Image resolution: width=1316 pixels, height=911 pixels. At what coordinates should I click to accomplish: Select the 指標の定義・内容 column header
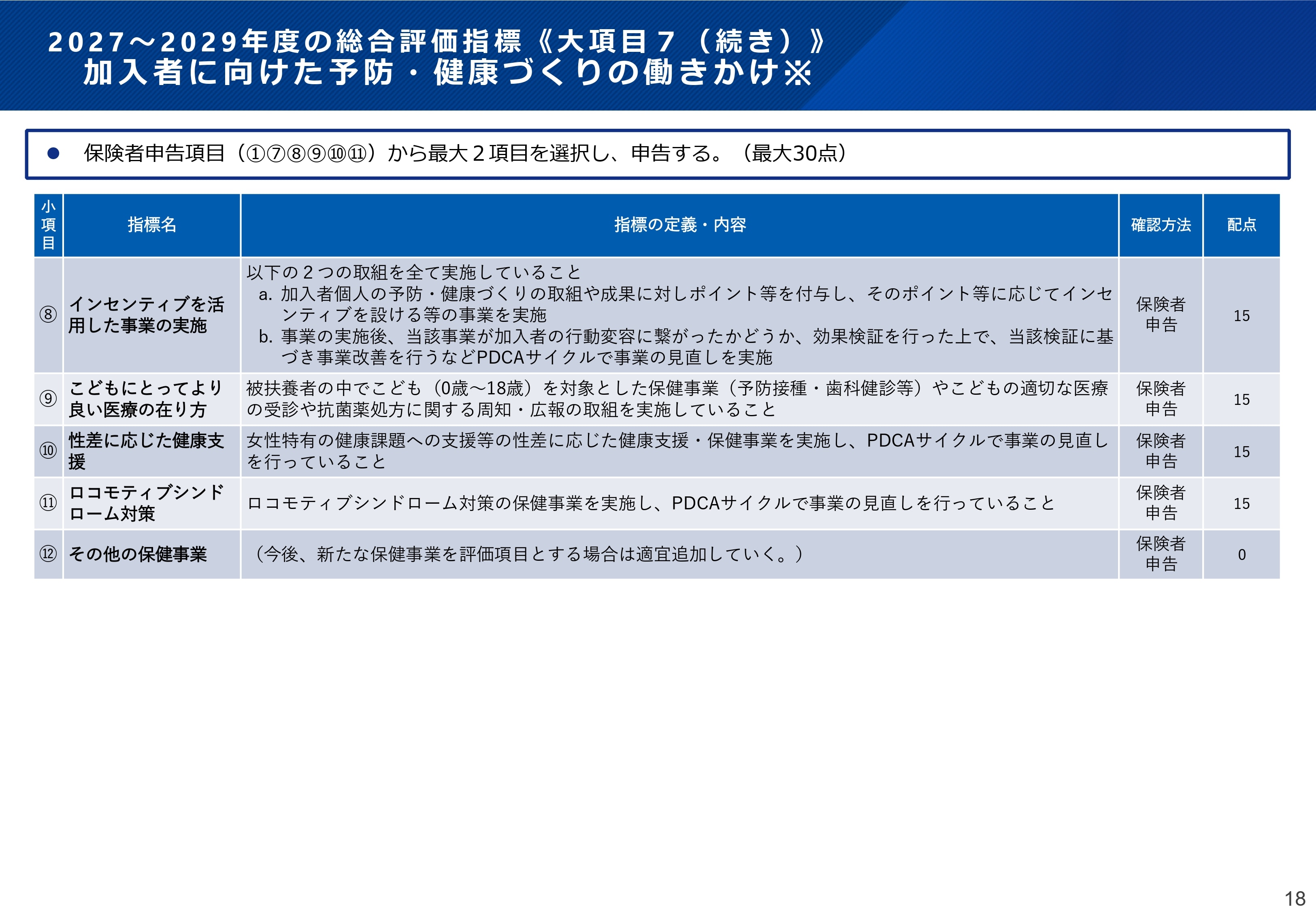click(680, 225)
